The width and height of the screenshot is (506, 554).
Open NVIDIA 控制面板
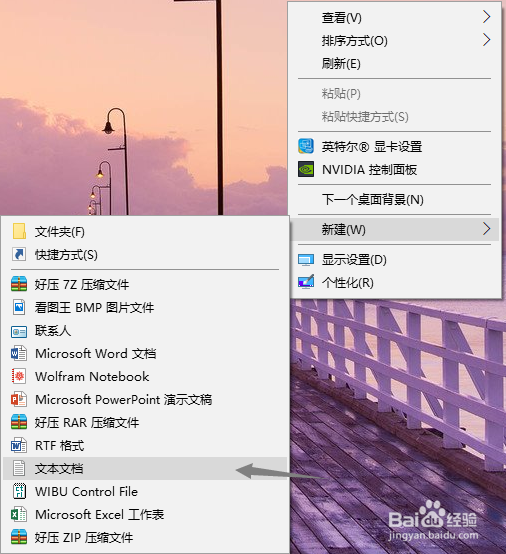pyautogui.click(x=394, y=170)
